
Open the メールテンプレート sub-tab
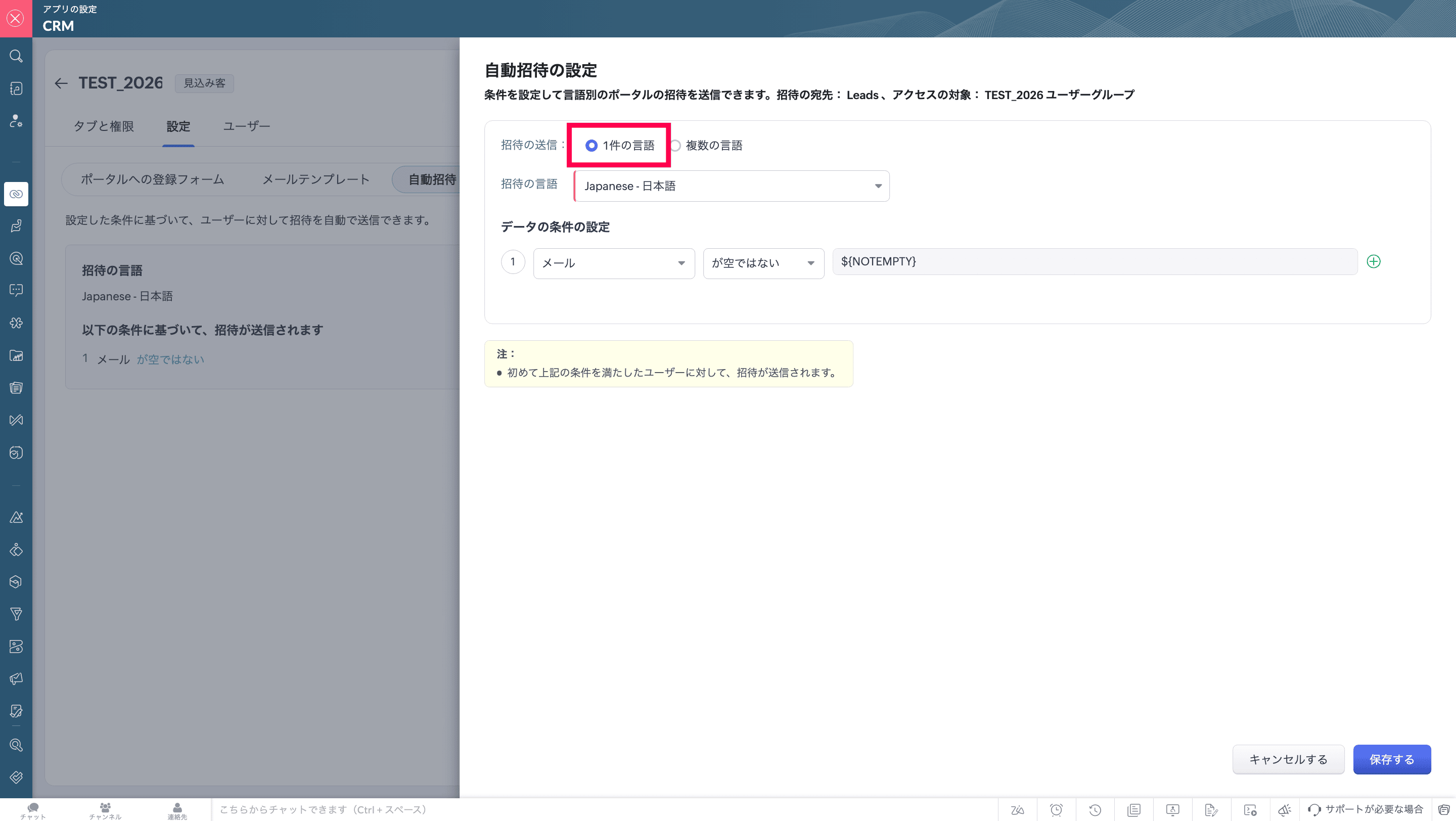(315, 179)
